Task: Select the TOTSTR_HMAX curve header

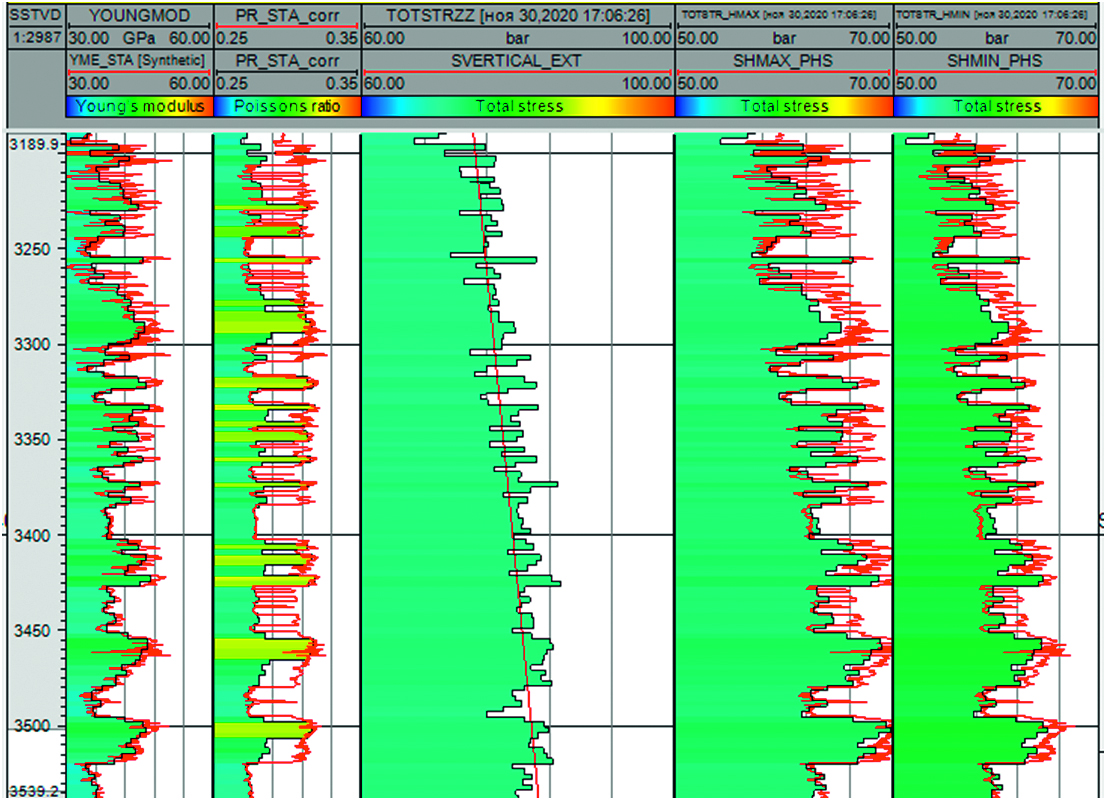Action: point(783,15)
